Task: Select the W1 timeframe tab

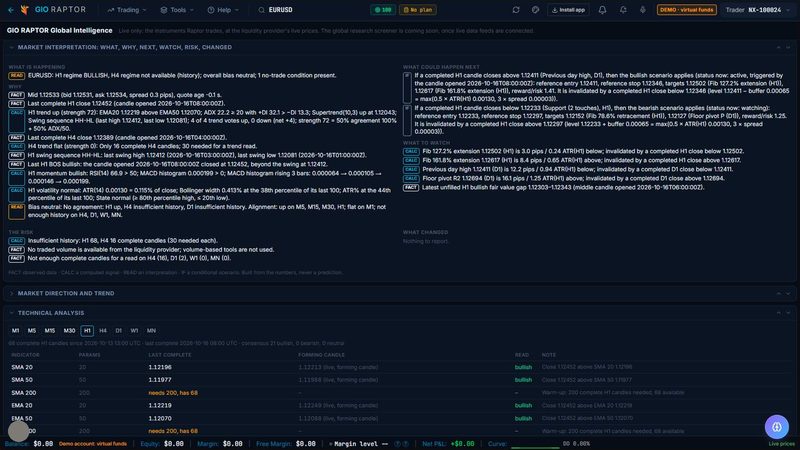Action: click(x=134, y=331)
